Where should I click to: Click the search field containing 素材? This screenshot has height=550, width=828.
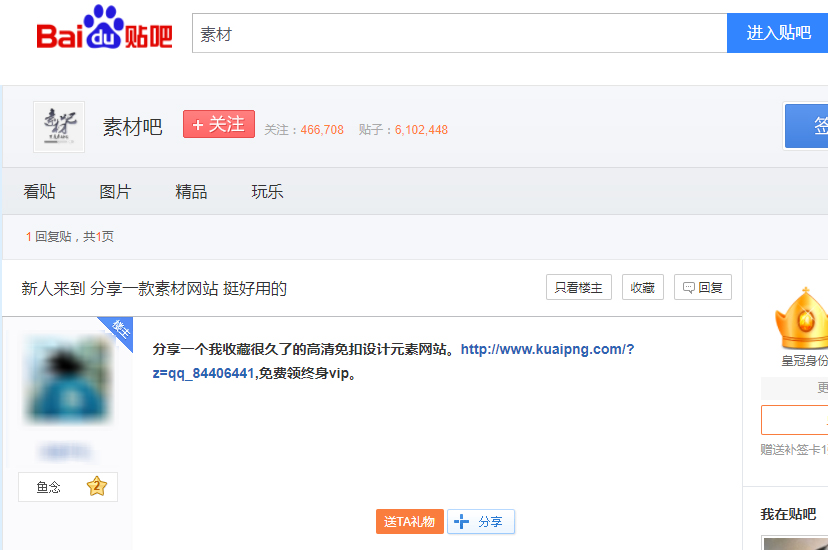click(459, 33)
